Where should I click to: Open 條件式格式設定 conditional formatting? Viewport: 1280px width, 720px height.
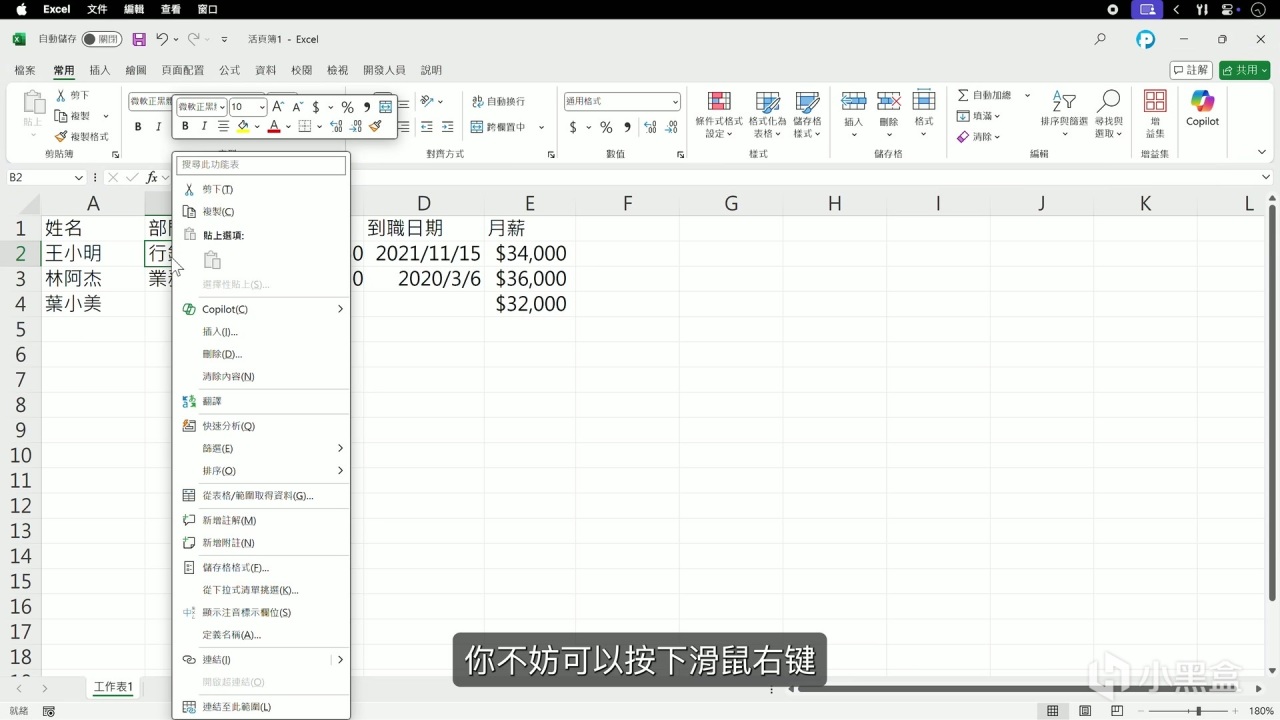(718, 115)
